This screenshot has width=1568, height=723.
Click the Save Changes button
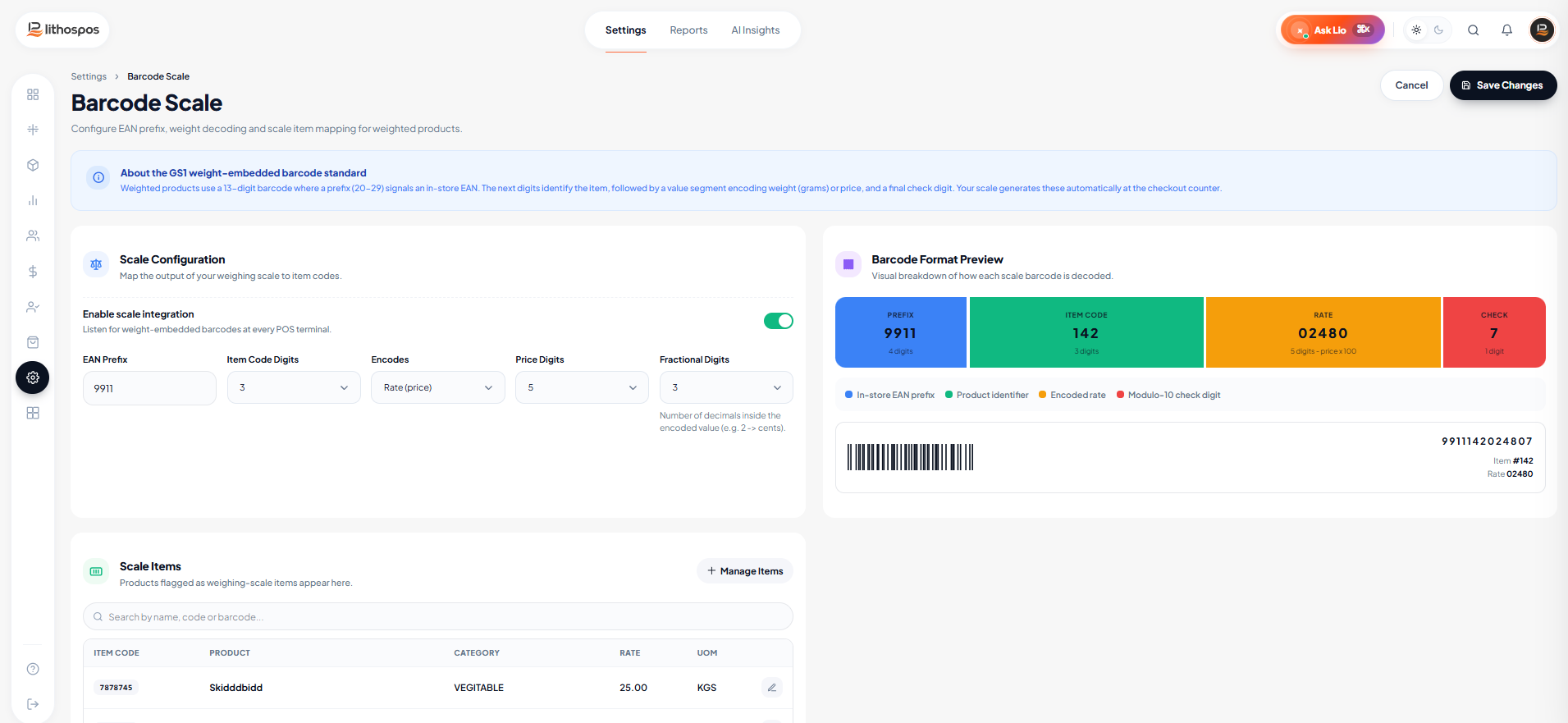[x=1503, y=85]
